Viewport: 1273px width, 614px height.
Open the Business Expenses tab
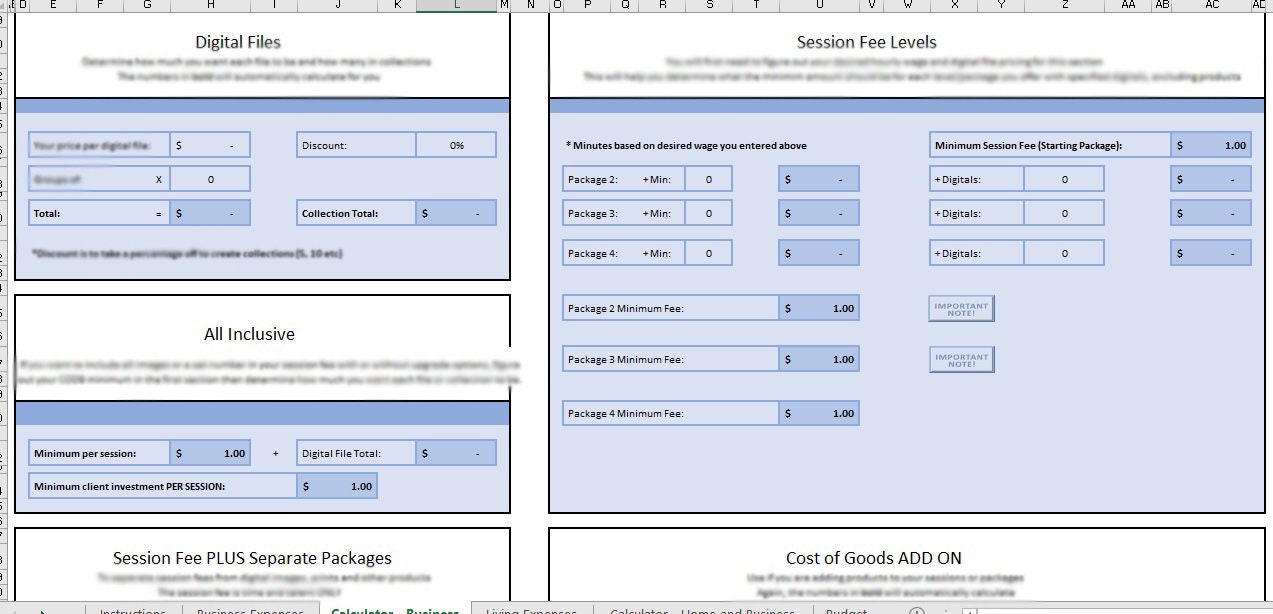coord(250,610)
